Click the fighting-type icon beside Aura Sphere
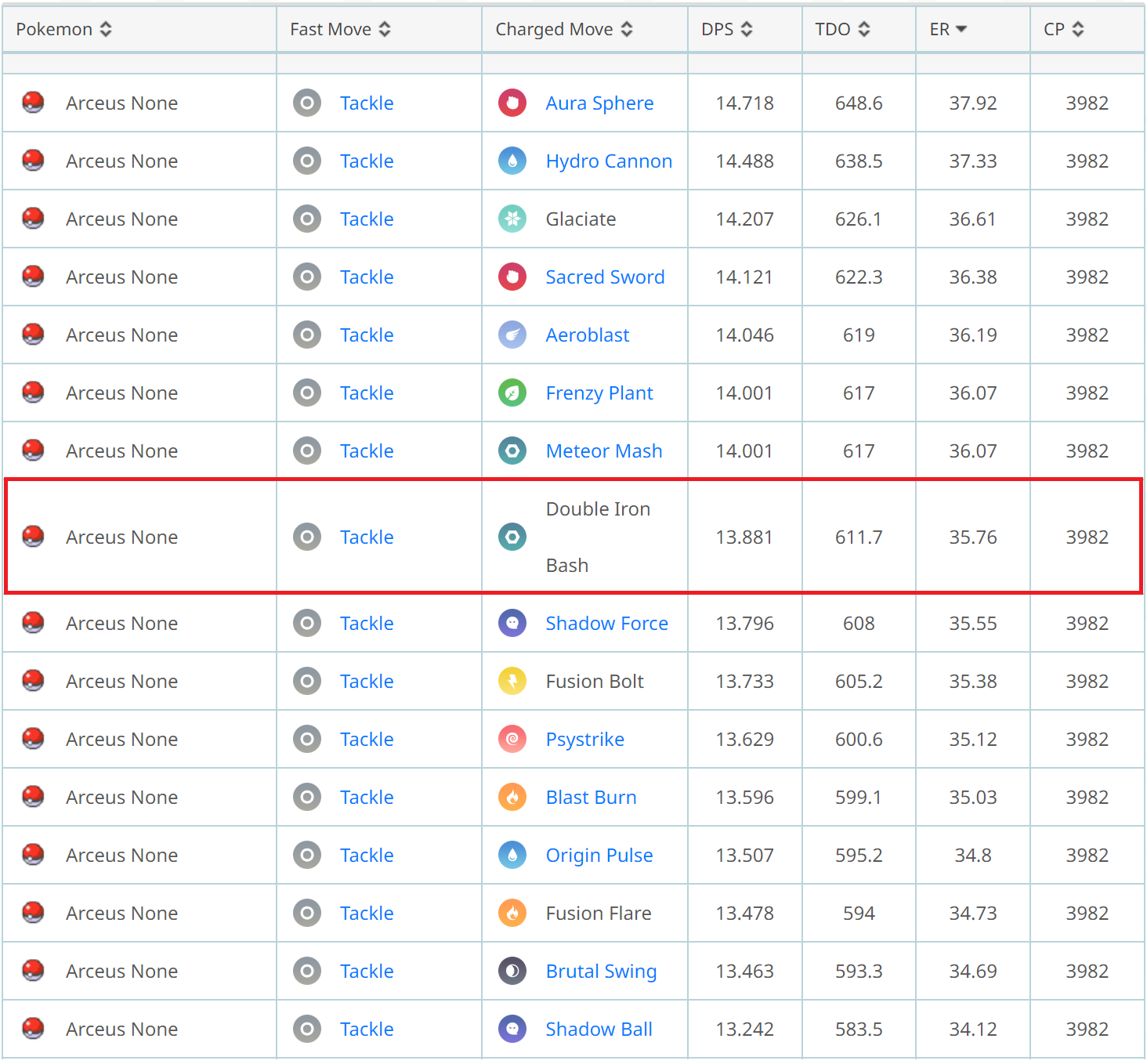 tap(512, 103)
